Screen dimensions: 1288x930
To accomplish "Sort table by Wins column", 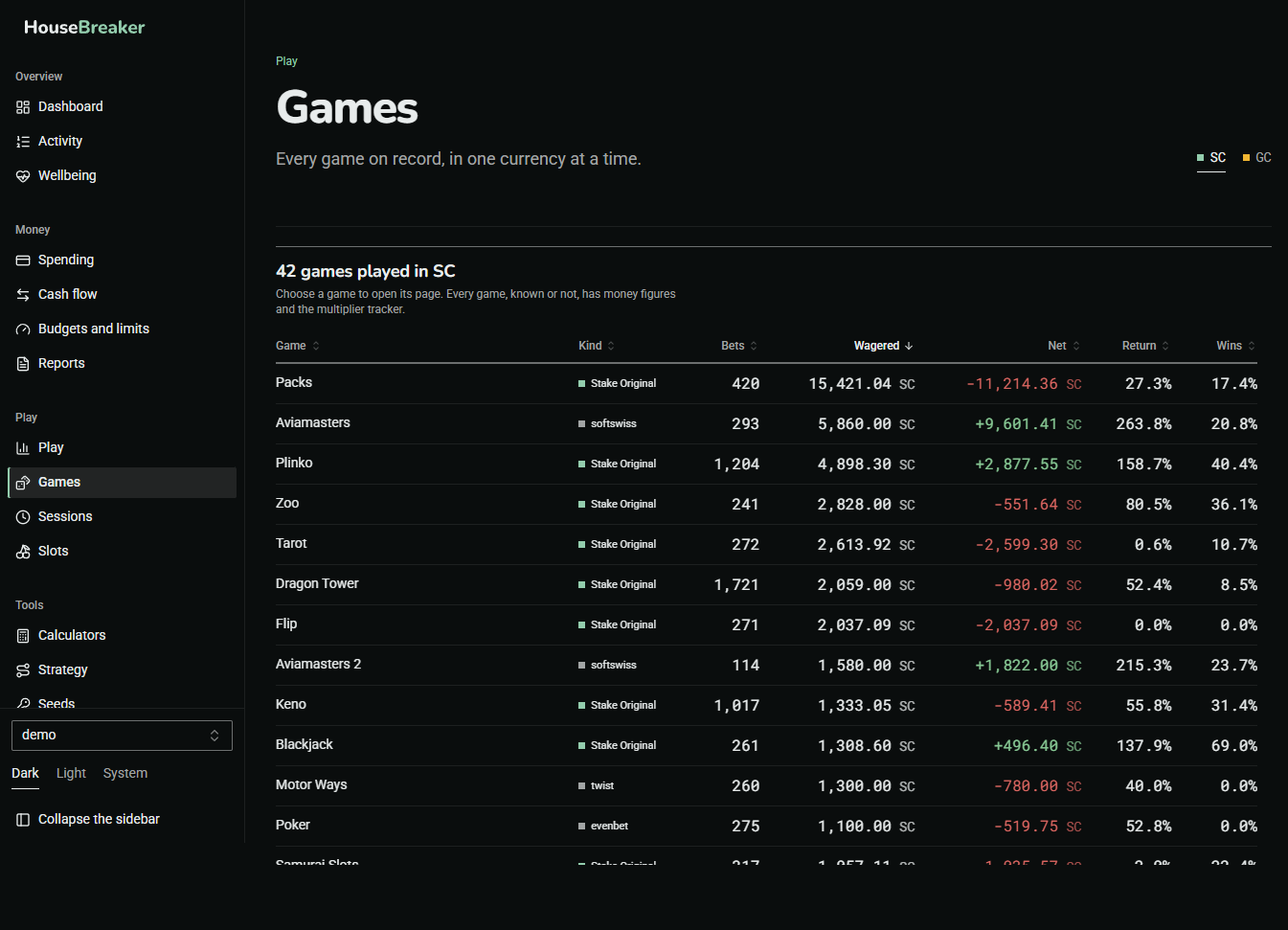I will [1236, 346].
